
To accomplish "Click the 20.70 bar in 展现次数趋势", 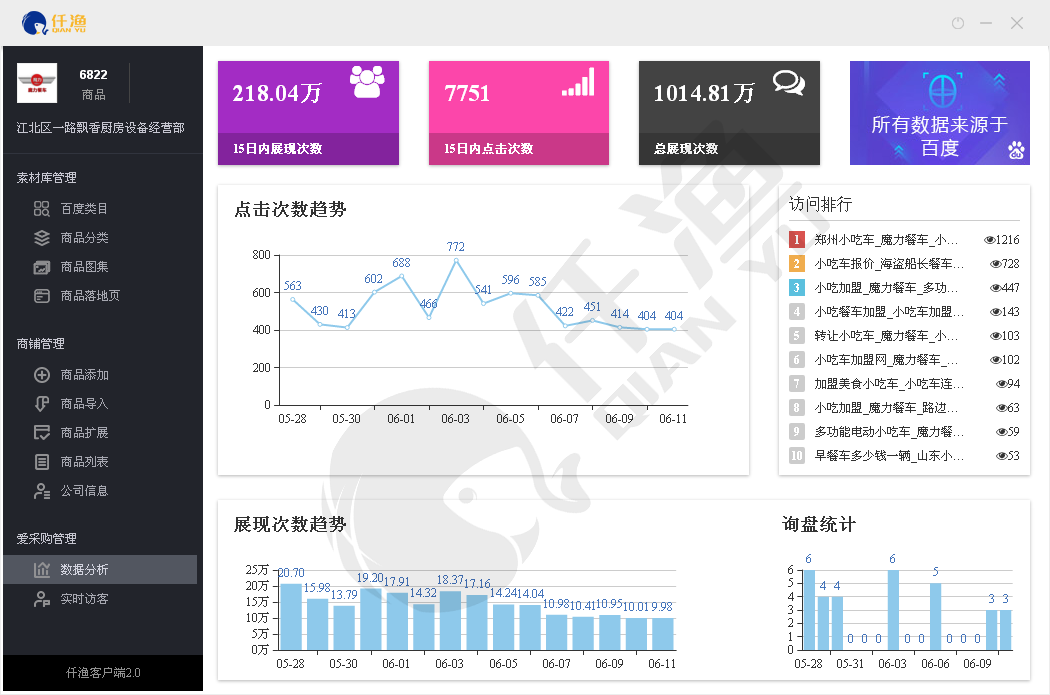I will tap(291, 617).
